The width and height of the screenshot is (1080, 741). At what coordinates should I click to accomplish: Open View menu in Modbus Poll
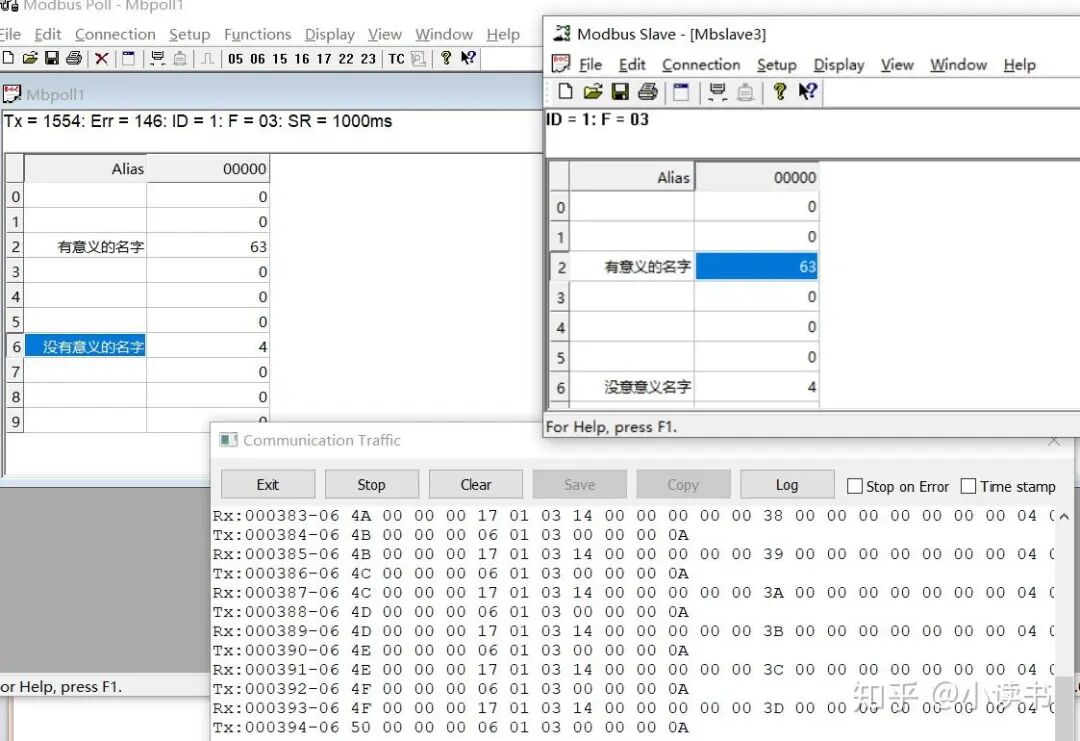coord(384,34)
